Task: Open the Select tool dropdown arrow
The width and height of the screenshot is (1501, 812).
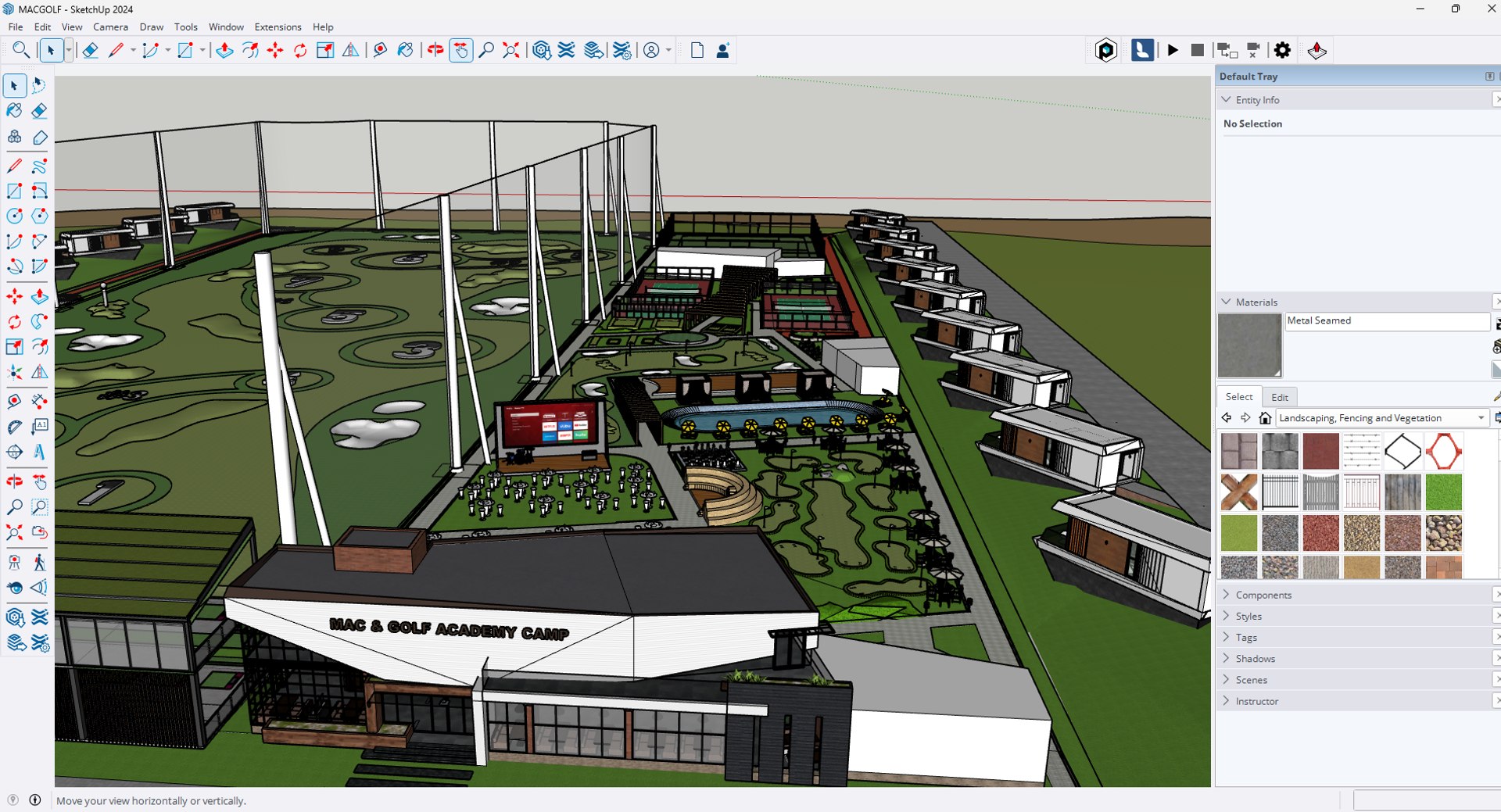Action: coord(69,50)
